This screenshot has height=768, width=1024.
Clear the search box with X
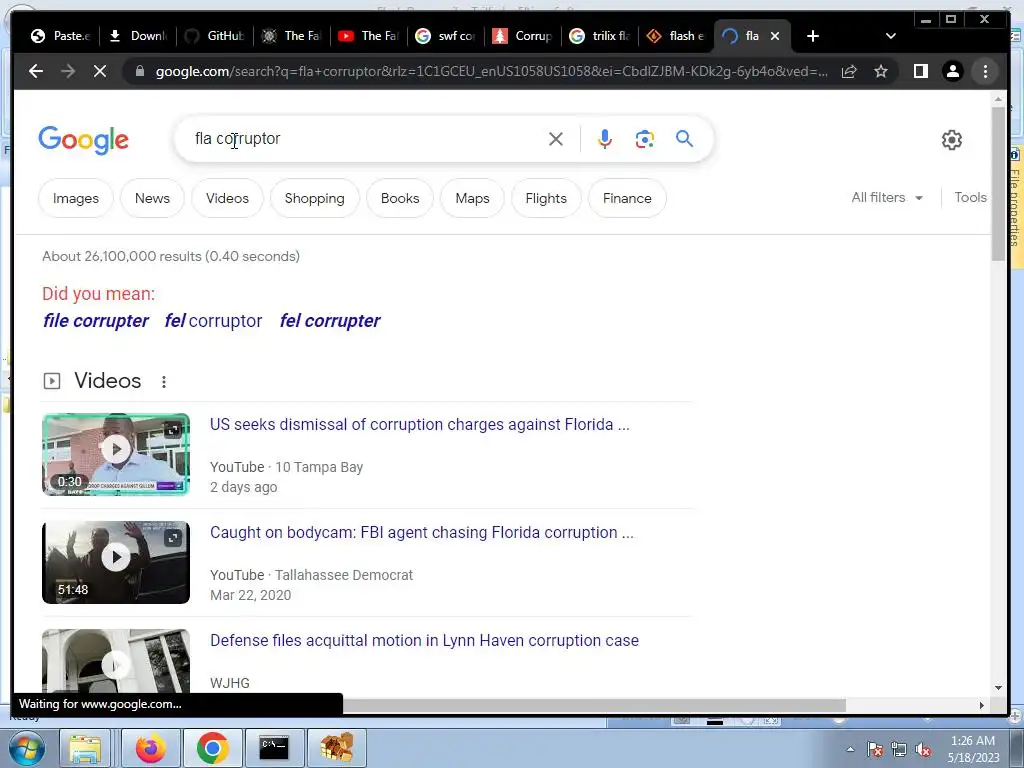556,139
